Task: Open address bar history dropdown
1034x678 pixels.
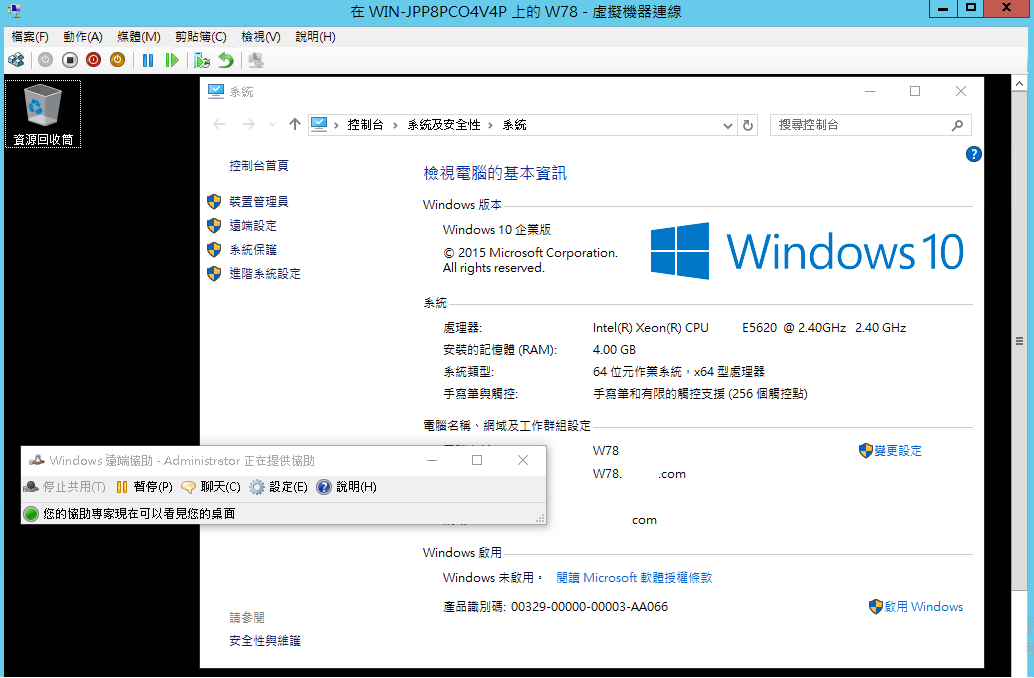Action: click(x=727, y=125)
